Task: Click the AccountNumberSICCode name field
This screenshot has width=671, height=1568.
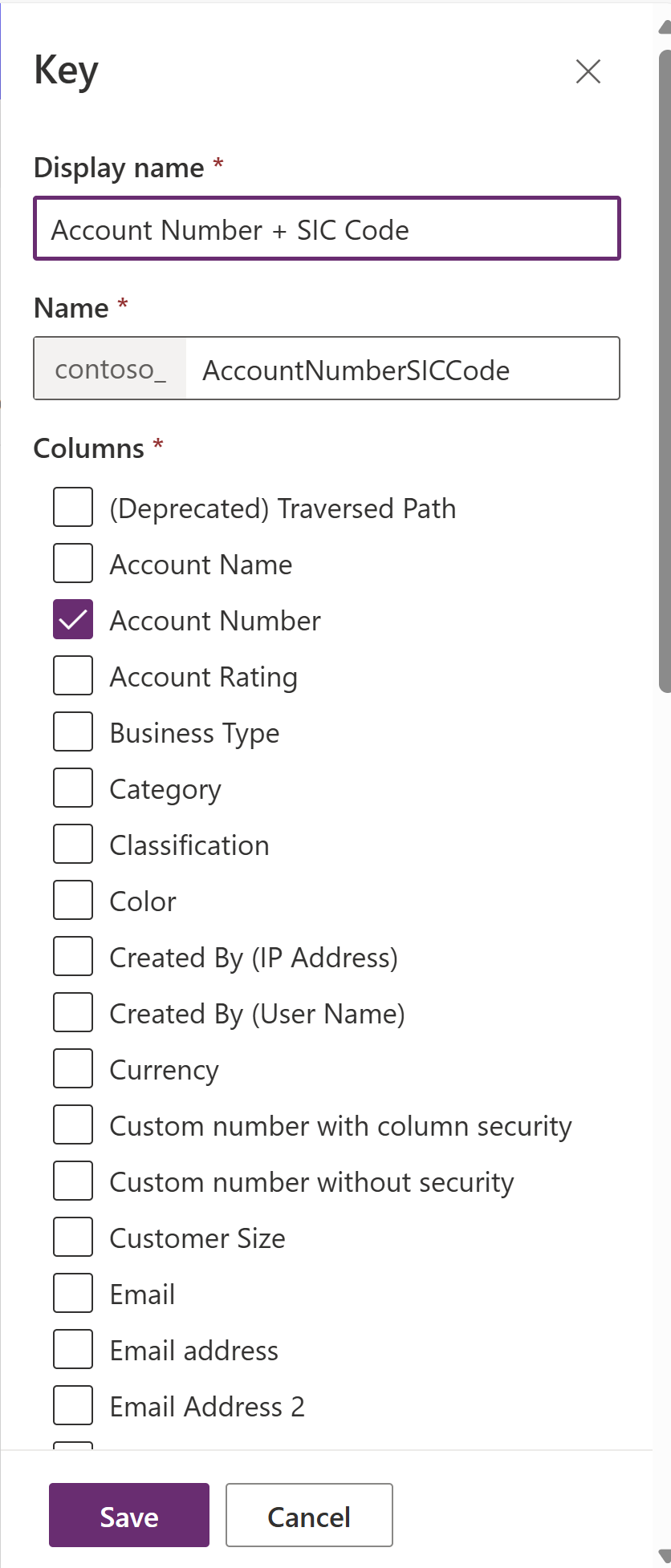Action: [x=401, y=369]
